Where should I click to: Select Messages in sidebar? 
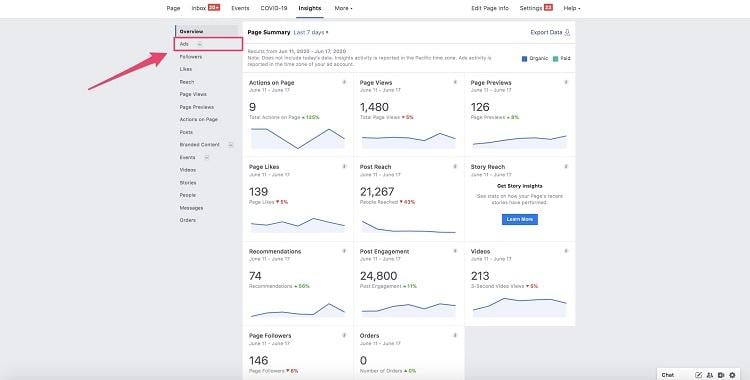[x=191, y=208]
